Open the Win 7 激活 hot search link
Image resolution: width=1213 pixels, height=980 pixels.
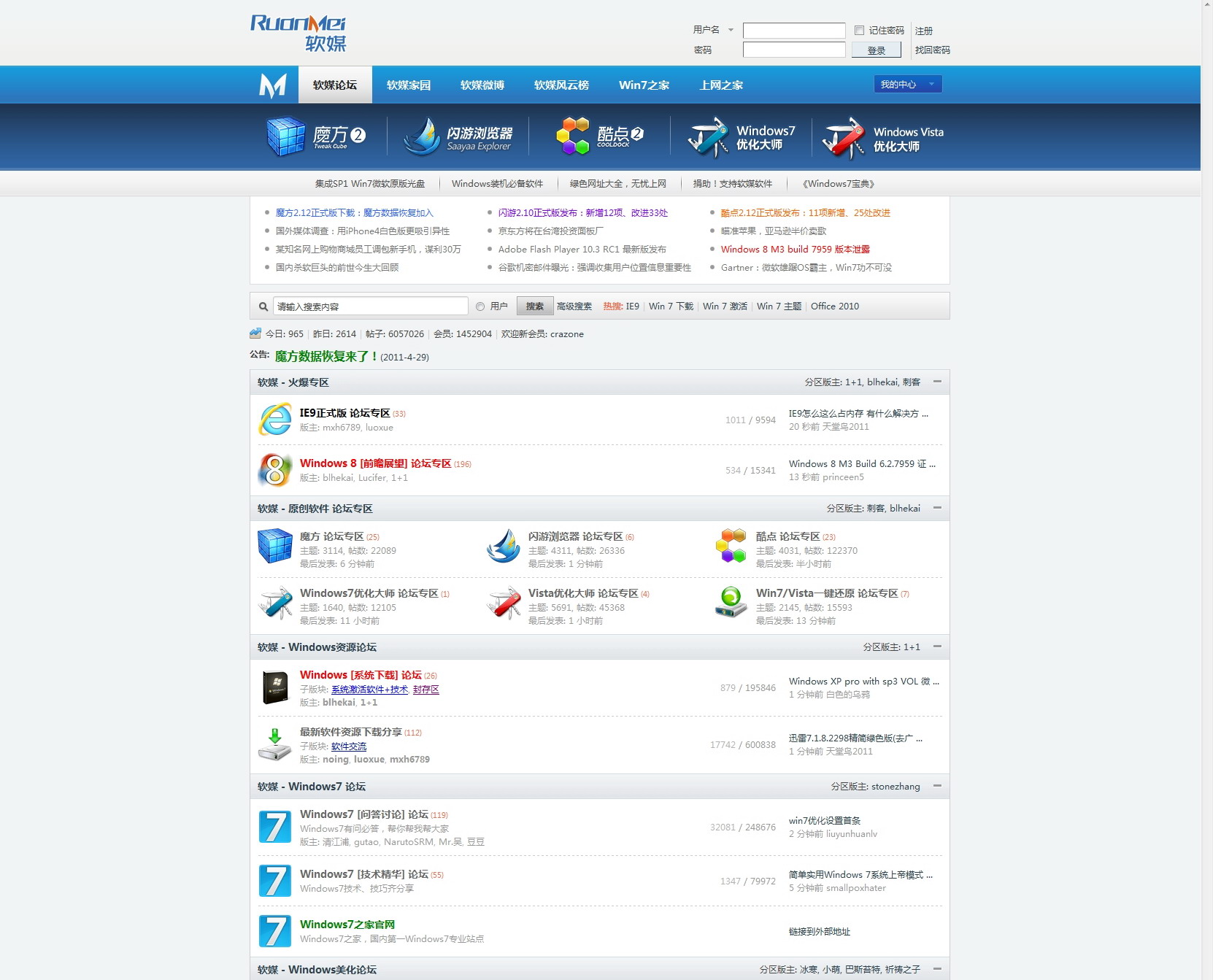(x=725, y=306)
